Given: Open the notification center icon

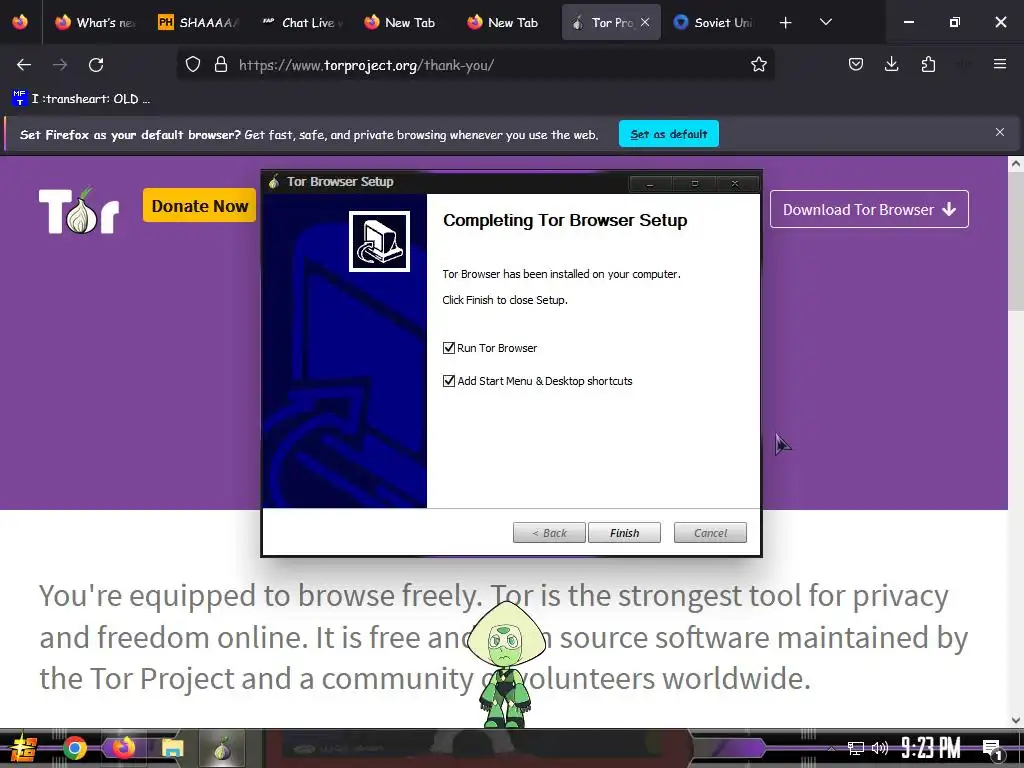Looking at the screenshot, I should (992, 749).
